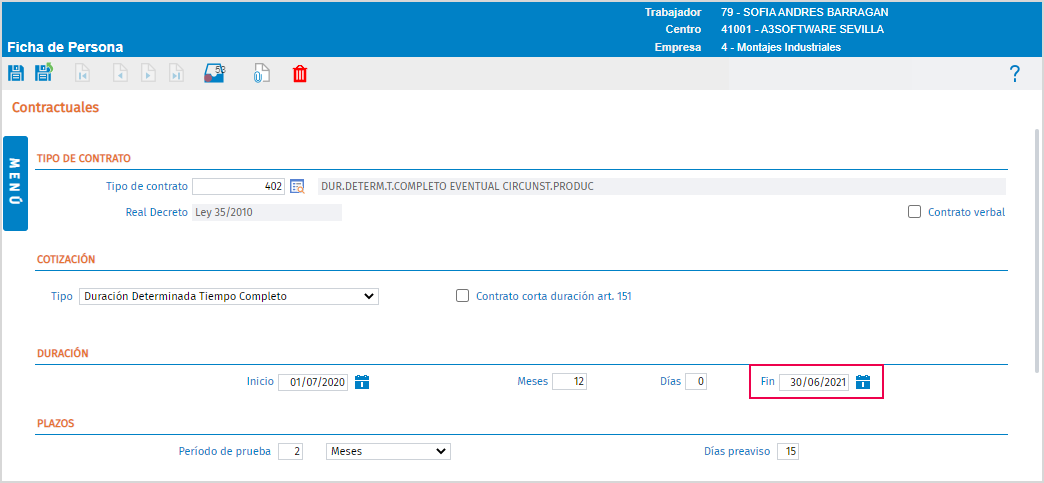The width and height of the screenshot is (1044, 483).
Task: Click the Fin date field
Action: [814, 382]
